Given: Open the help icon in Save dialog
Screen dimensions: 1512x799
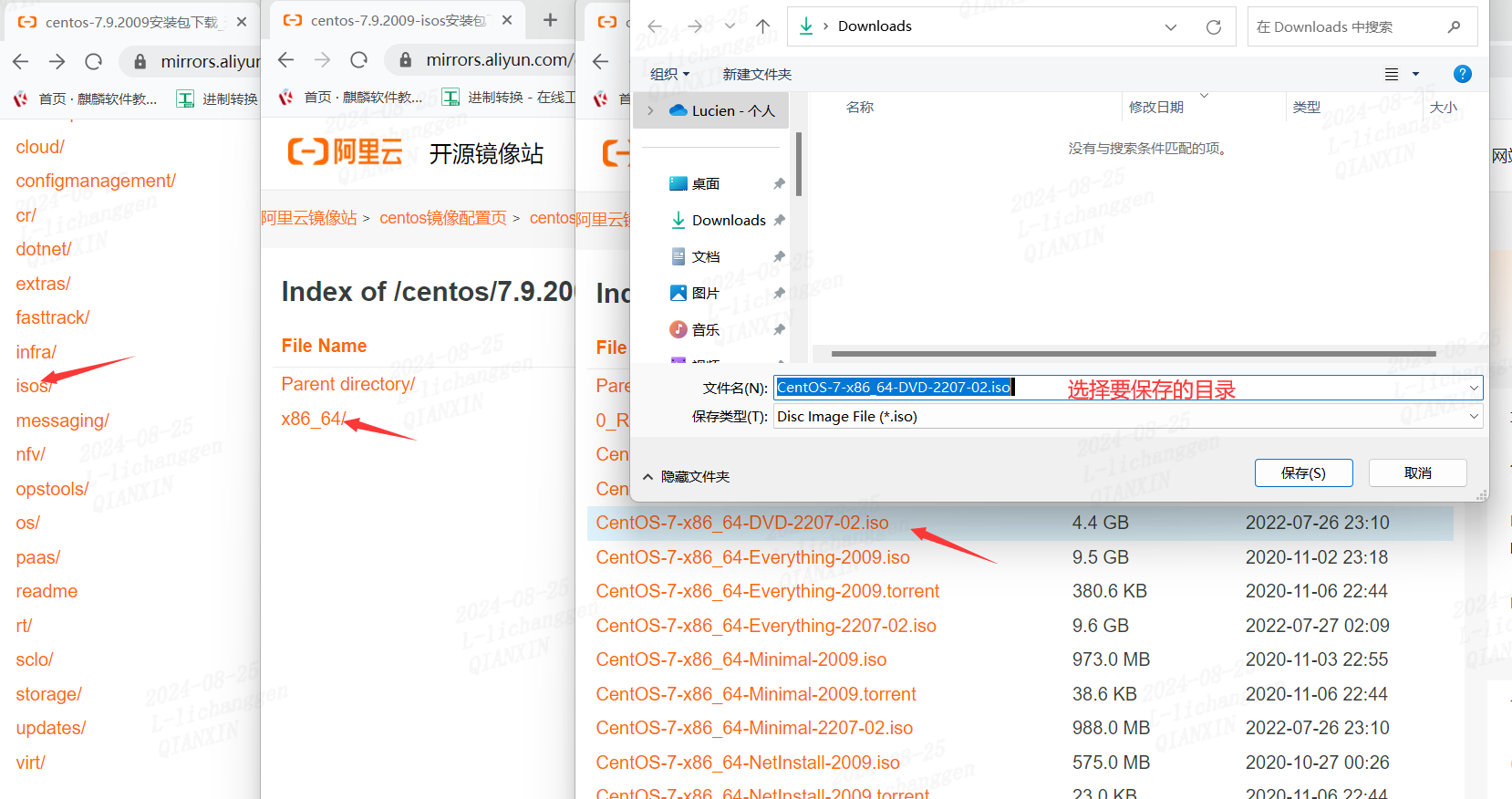Looking at the screenshot, I should [1462, 74].
